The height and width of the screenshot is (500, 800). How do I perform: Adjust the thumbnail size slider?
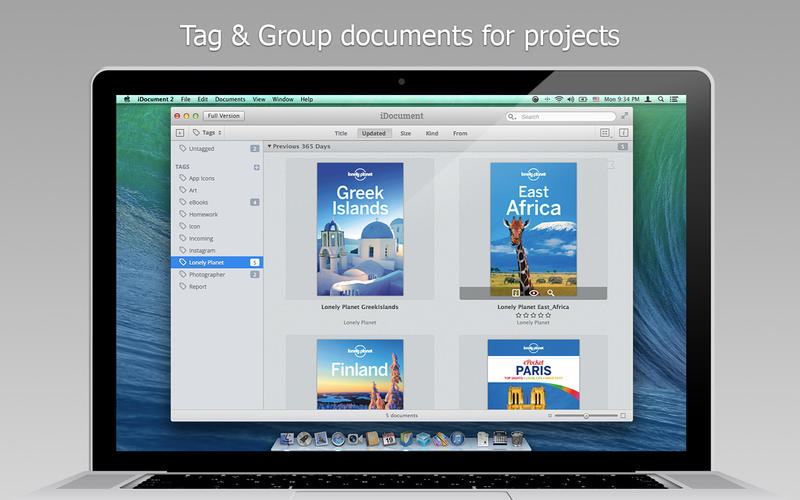pos(586,415)
